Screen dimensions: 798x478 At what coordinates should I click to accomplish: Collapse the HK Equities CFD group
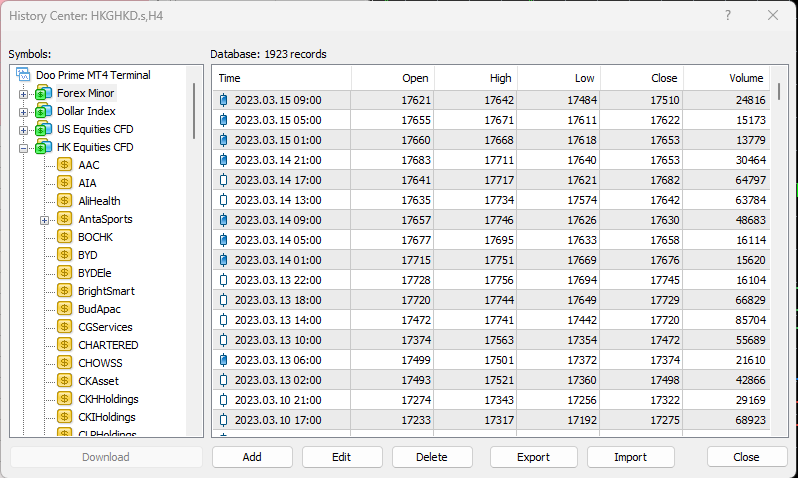click(x=24, y=148)
